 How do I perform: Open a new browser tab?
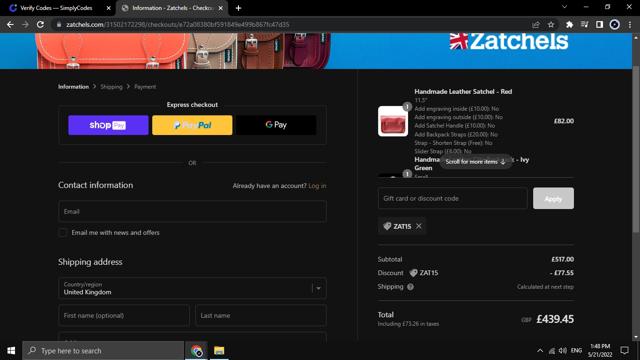[x=238, y=8]
